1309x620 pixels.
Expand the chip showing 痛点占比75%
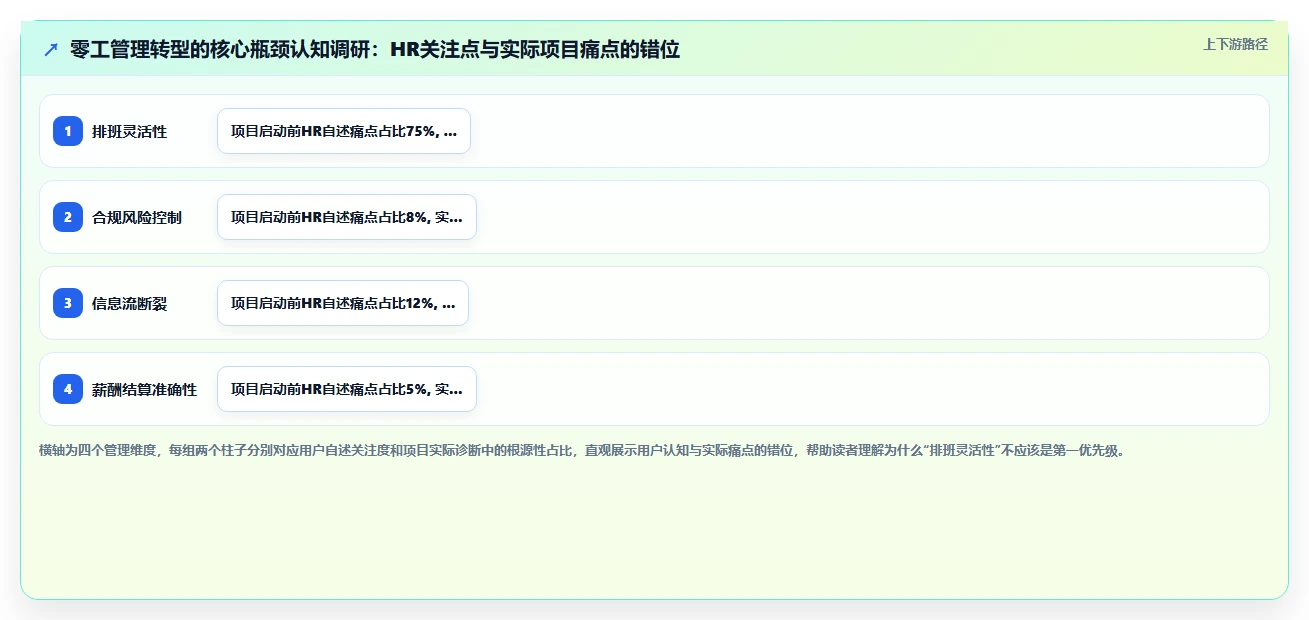[344, 131]
